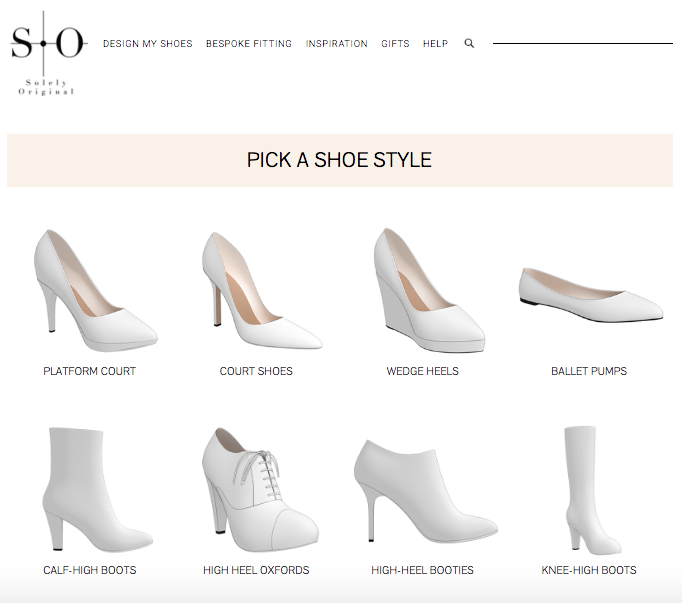Click the Ballet Pumps label
The width and height of the screenshot is (682, 603).
(x=589, y=371)
